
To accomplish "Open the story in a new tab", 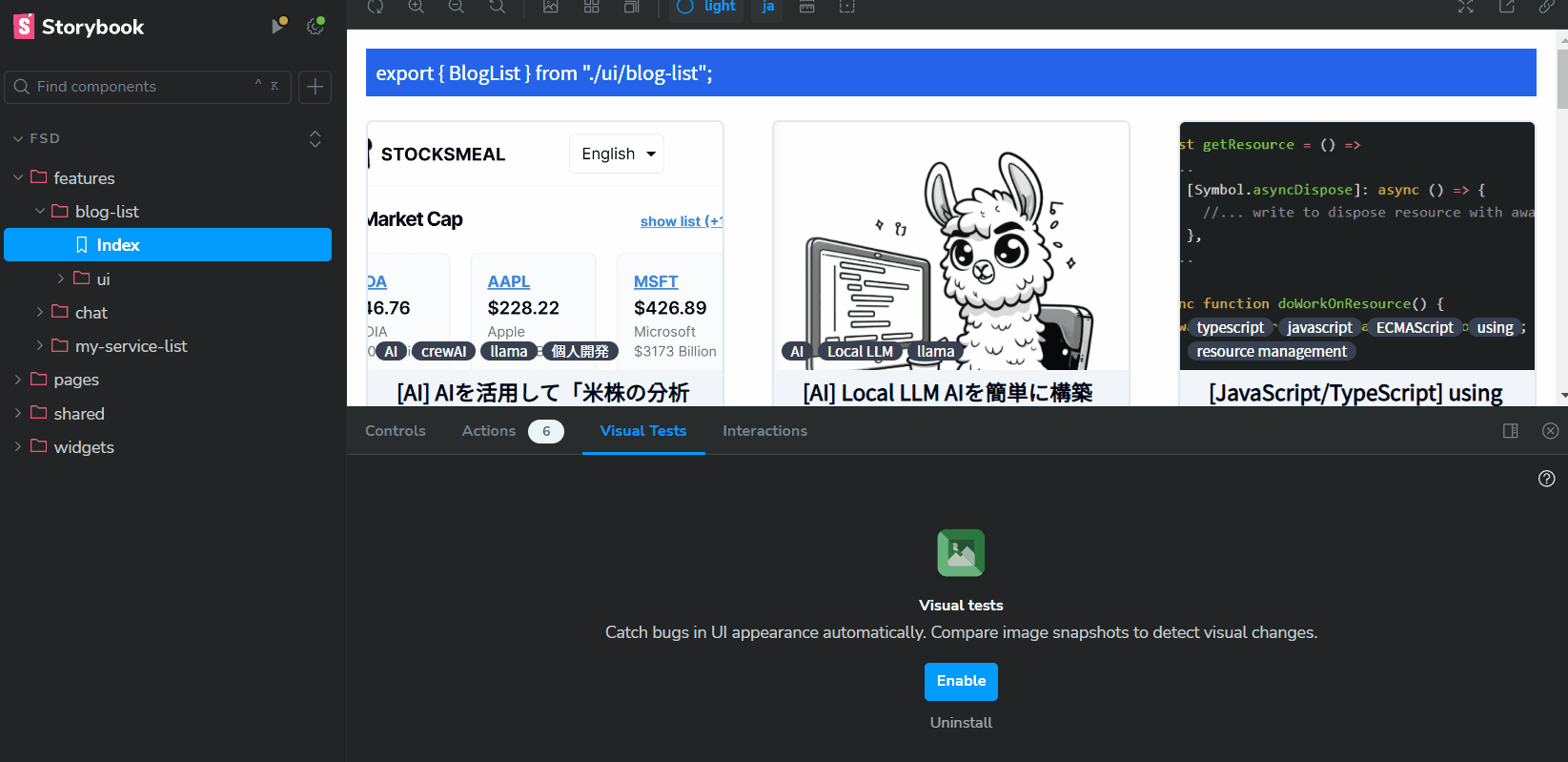I will [1506, 7].
